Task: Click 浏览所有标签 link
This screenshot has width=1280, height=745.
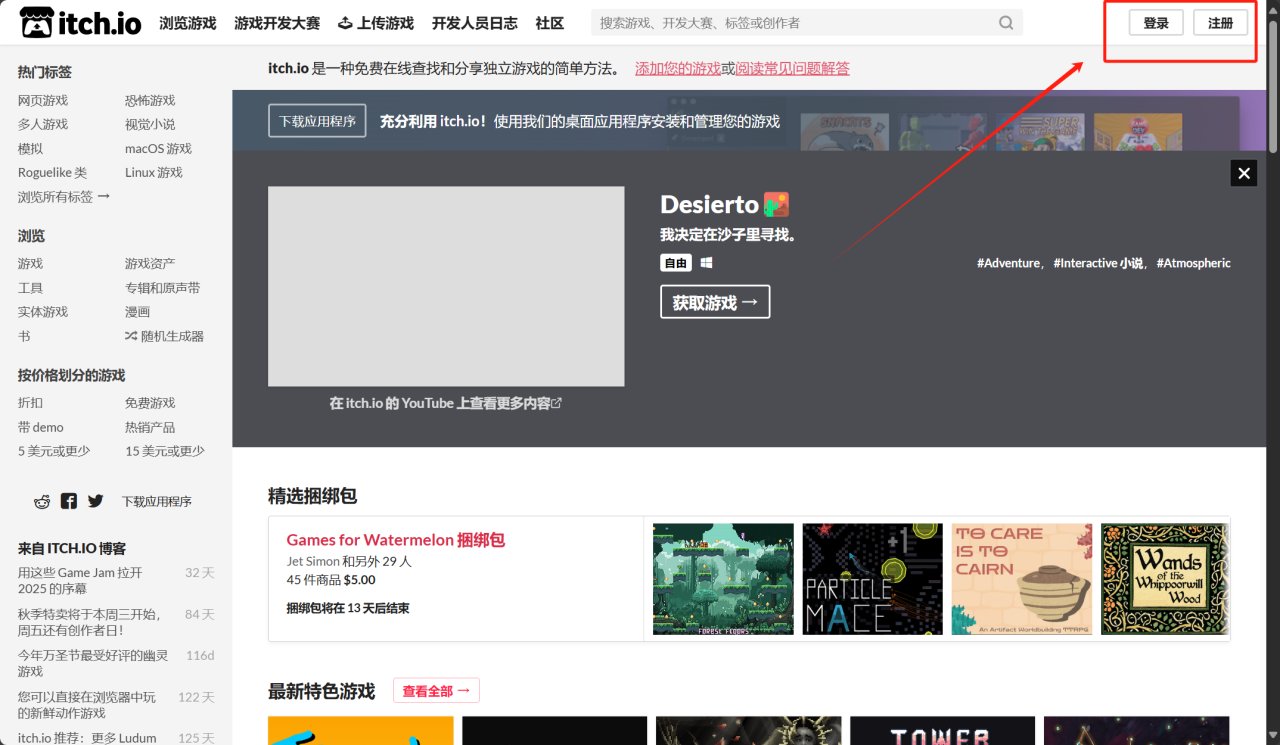Action: [x=64, y=197]
